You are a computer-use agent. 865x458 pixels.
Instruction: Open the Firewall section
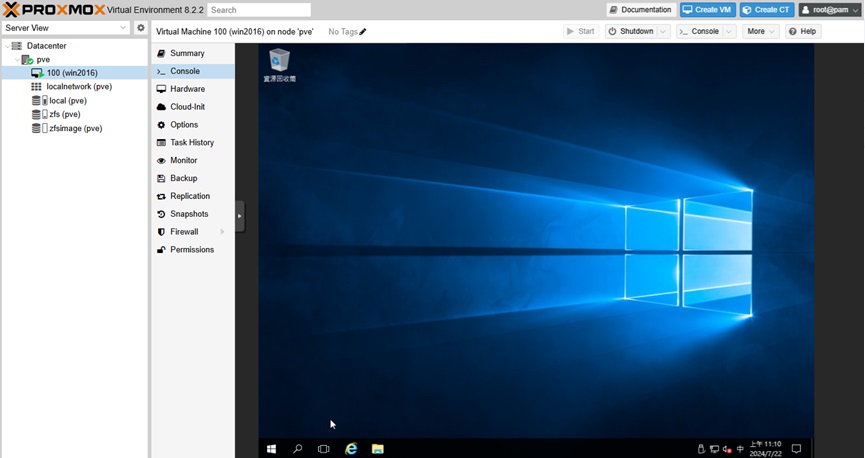pyautogui.click(x=193, y=232)
